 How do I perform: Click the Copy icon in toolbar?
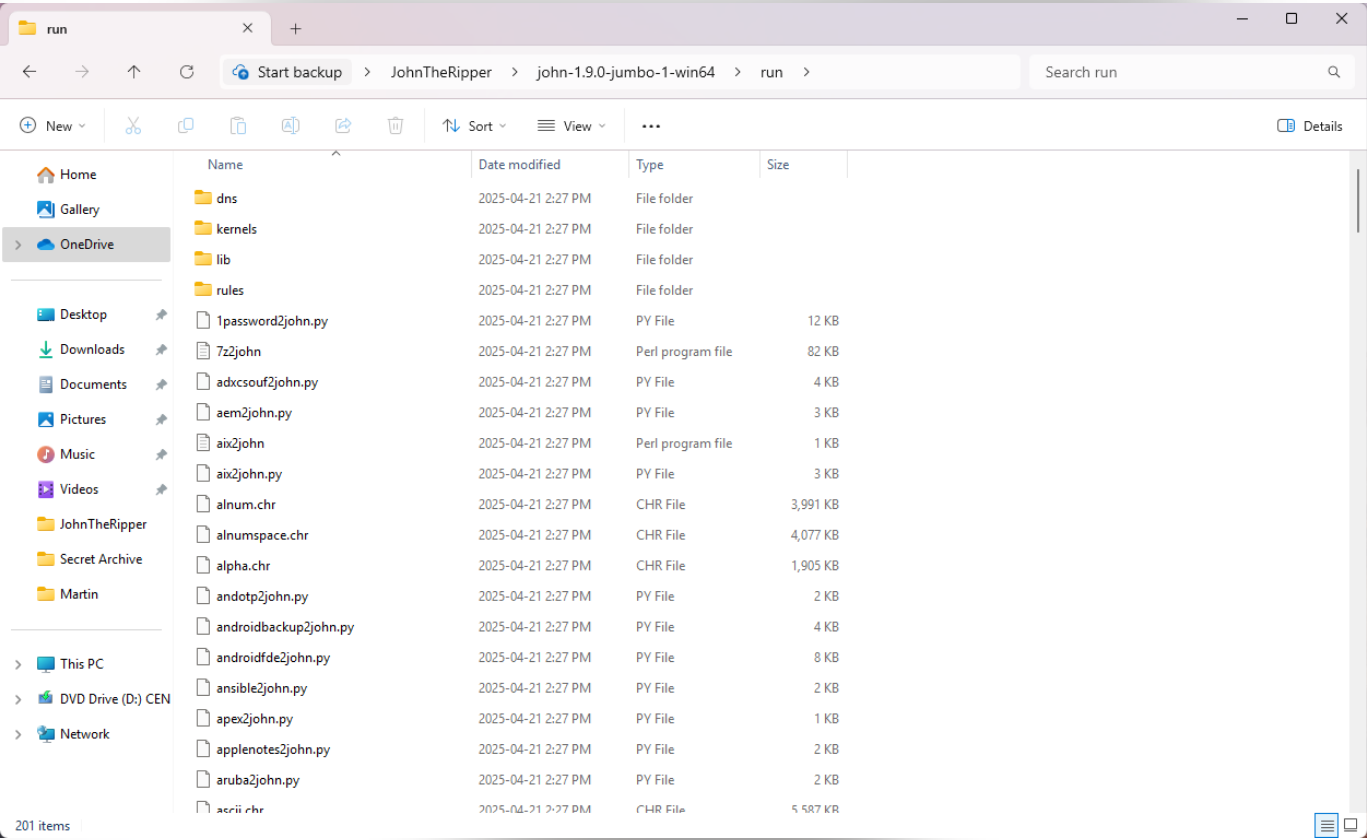(185, 126)
